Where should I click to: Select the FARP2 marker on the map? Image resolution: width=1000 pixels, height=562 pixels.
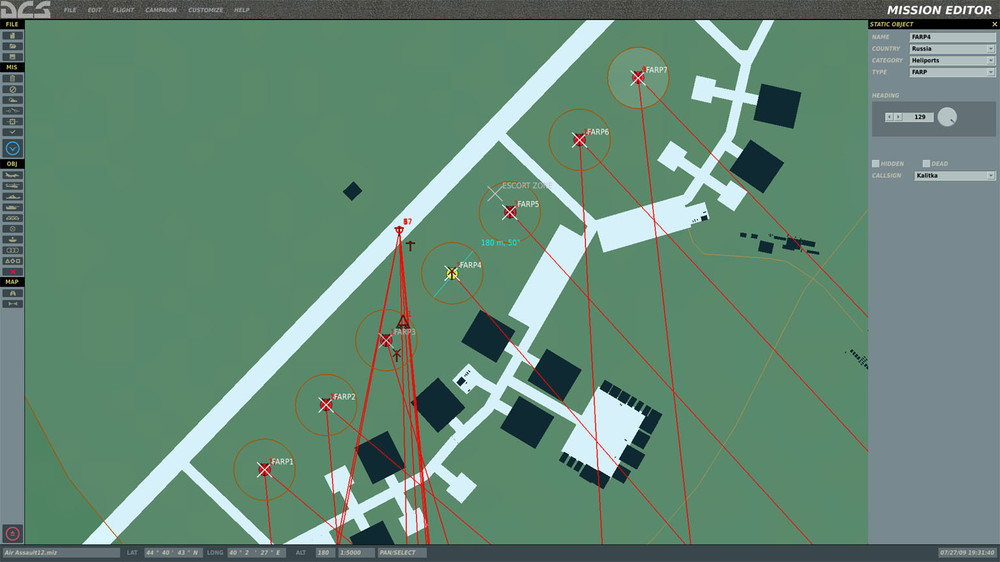pyautogui.click(x=326, y=405)
